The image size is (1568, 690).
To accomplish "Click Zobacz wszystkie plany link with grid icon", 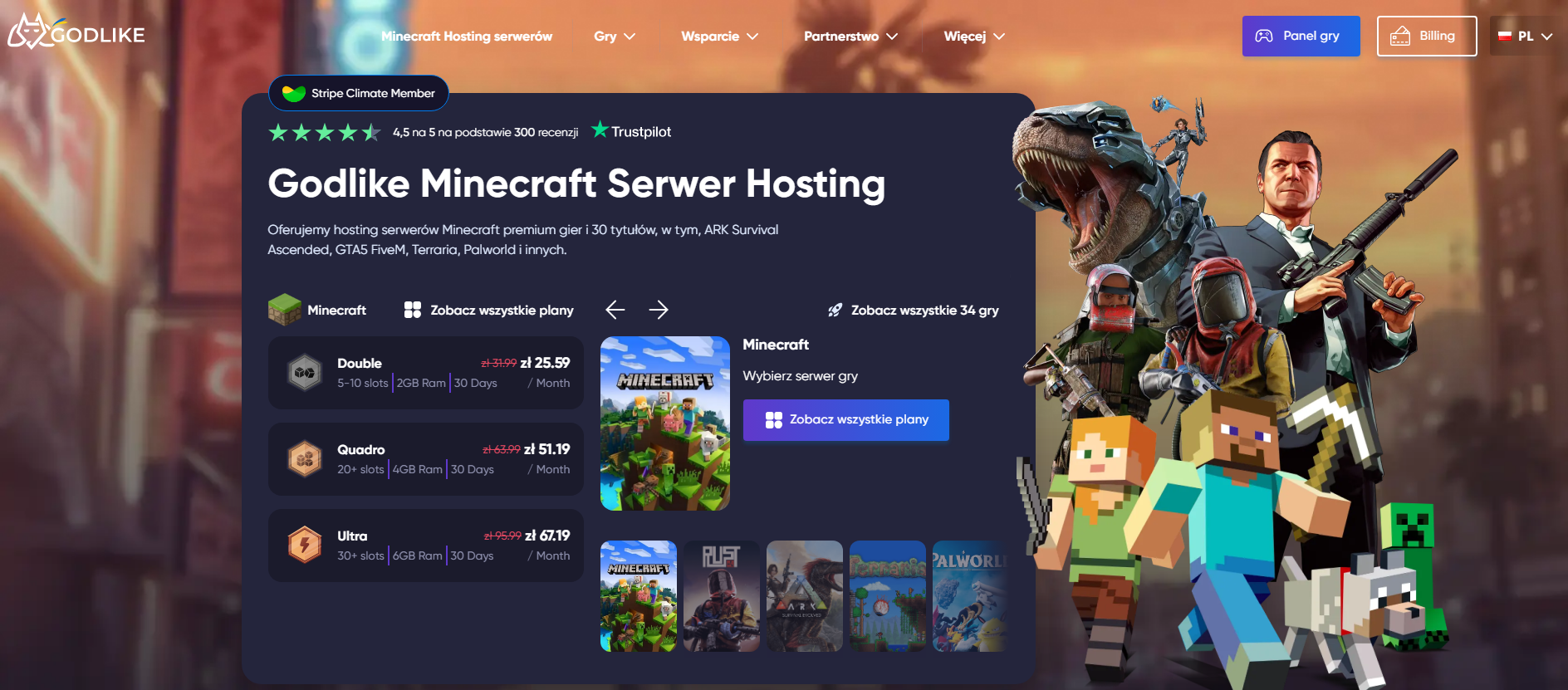I will (488, 310).
